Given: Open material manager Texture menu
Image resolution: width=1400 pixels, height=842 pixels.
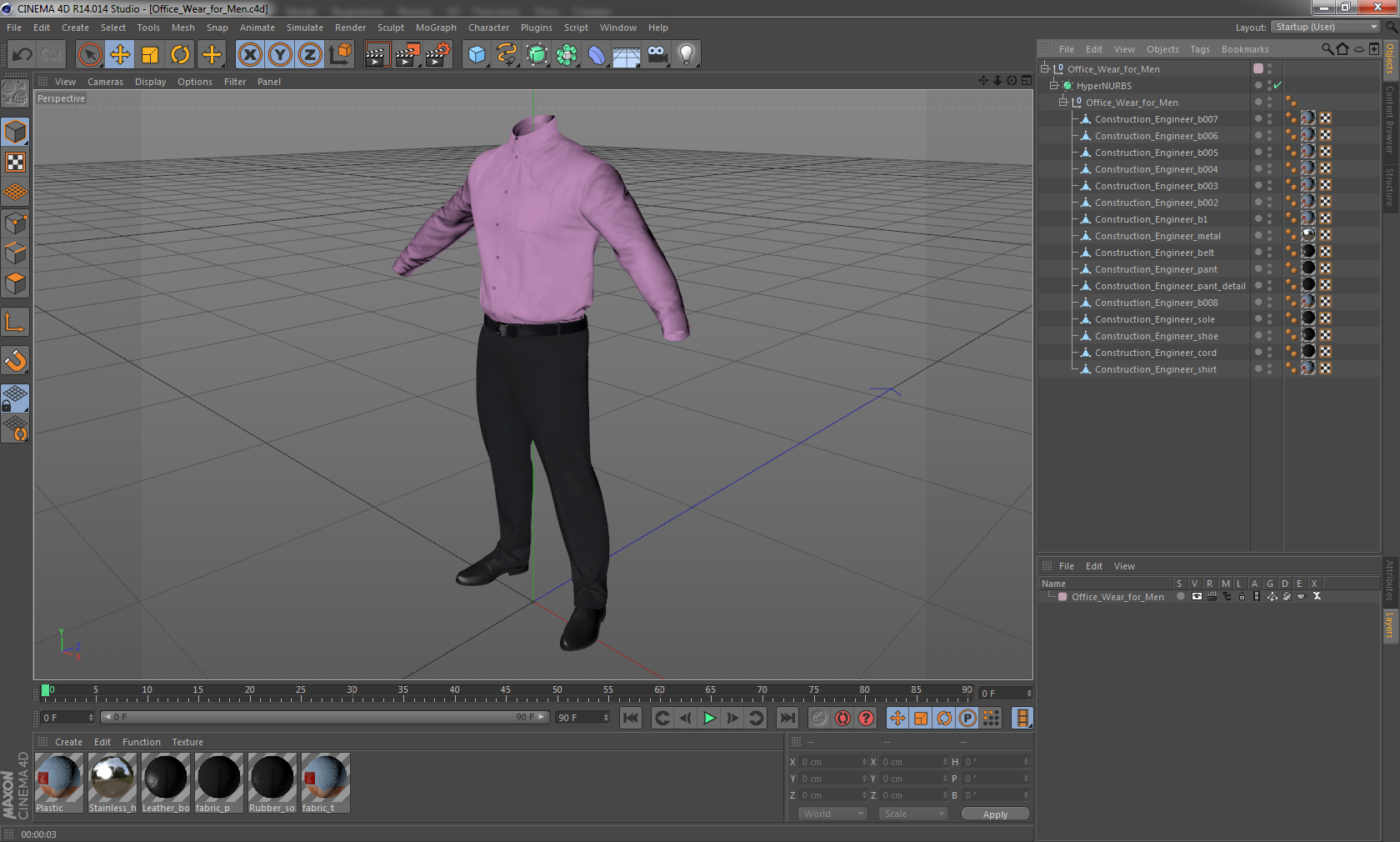Looking at the screenshot, I should point(187,742).
